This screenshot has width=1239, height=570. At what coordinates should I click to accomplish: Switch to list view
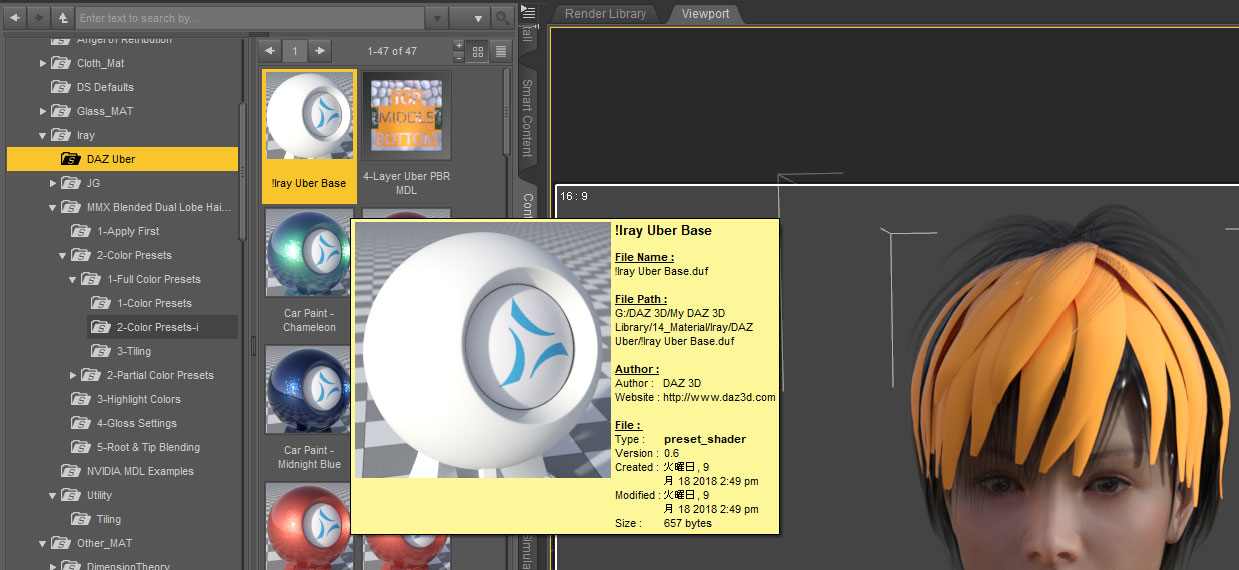coord(501,51)
